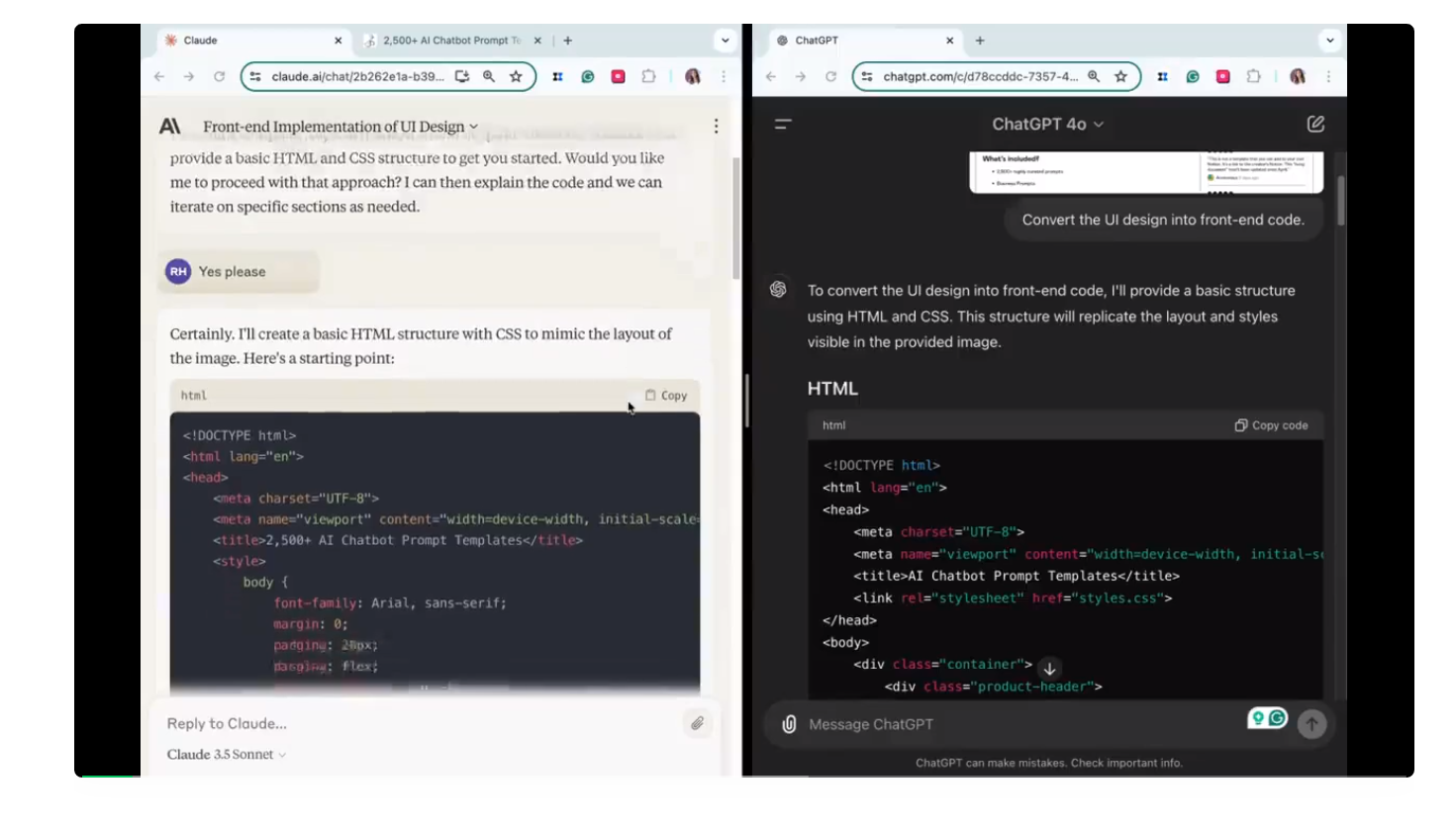
Task: Click the claude.ai address bar URL
Action: [357, 76]
